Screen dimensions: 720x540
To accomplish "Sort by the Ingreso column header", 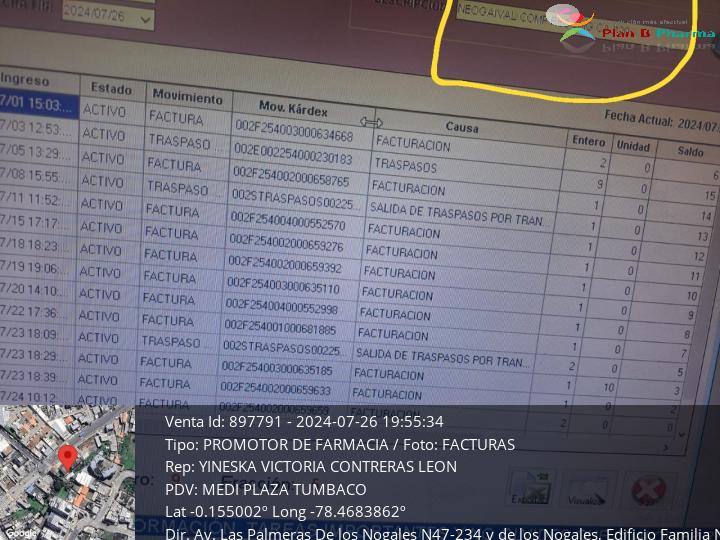I will click(x=39, y=81).
